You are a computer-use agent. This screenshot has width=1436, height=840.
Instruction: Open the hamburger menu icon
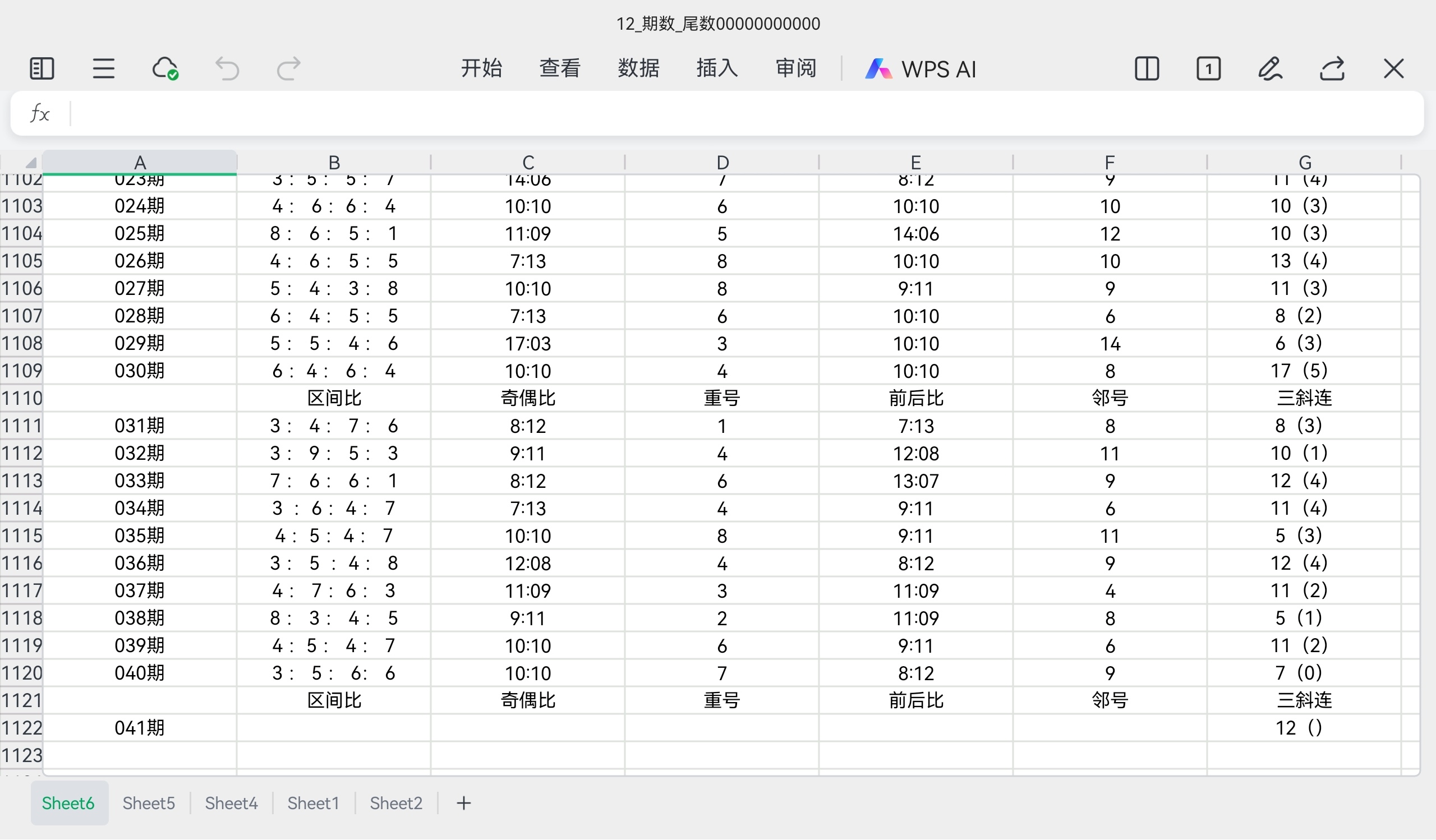click(x=103, y=69)
